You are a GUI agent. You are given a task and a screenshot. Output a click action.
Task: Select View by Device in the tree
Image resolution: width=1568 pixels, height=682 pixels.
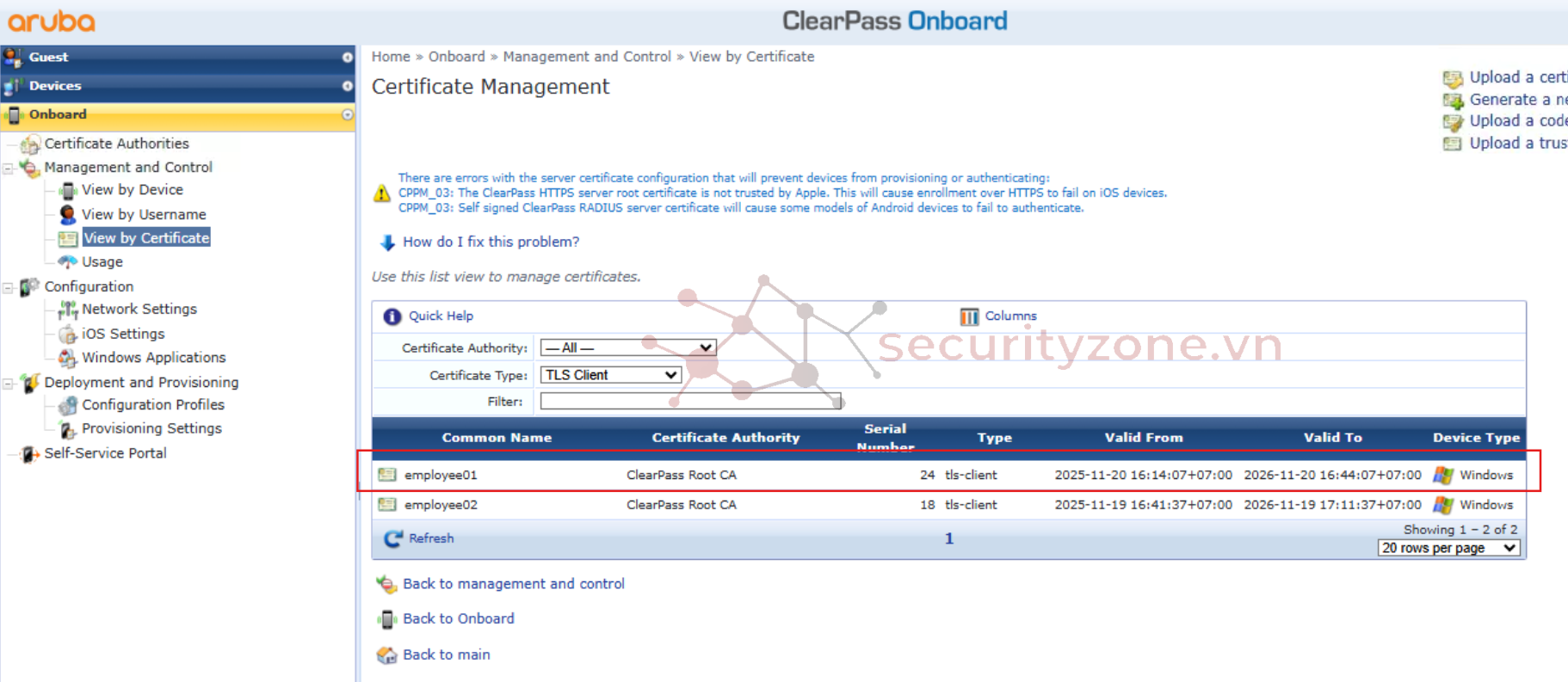pyautogui.click(x=133, y=190)
